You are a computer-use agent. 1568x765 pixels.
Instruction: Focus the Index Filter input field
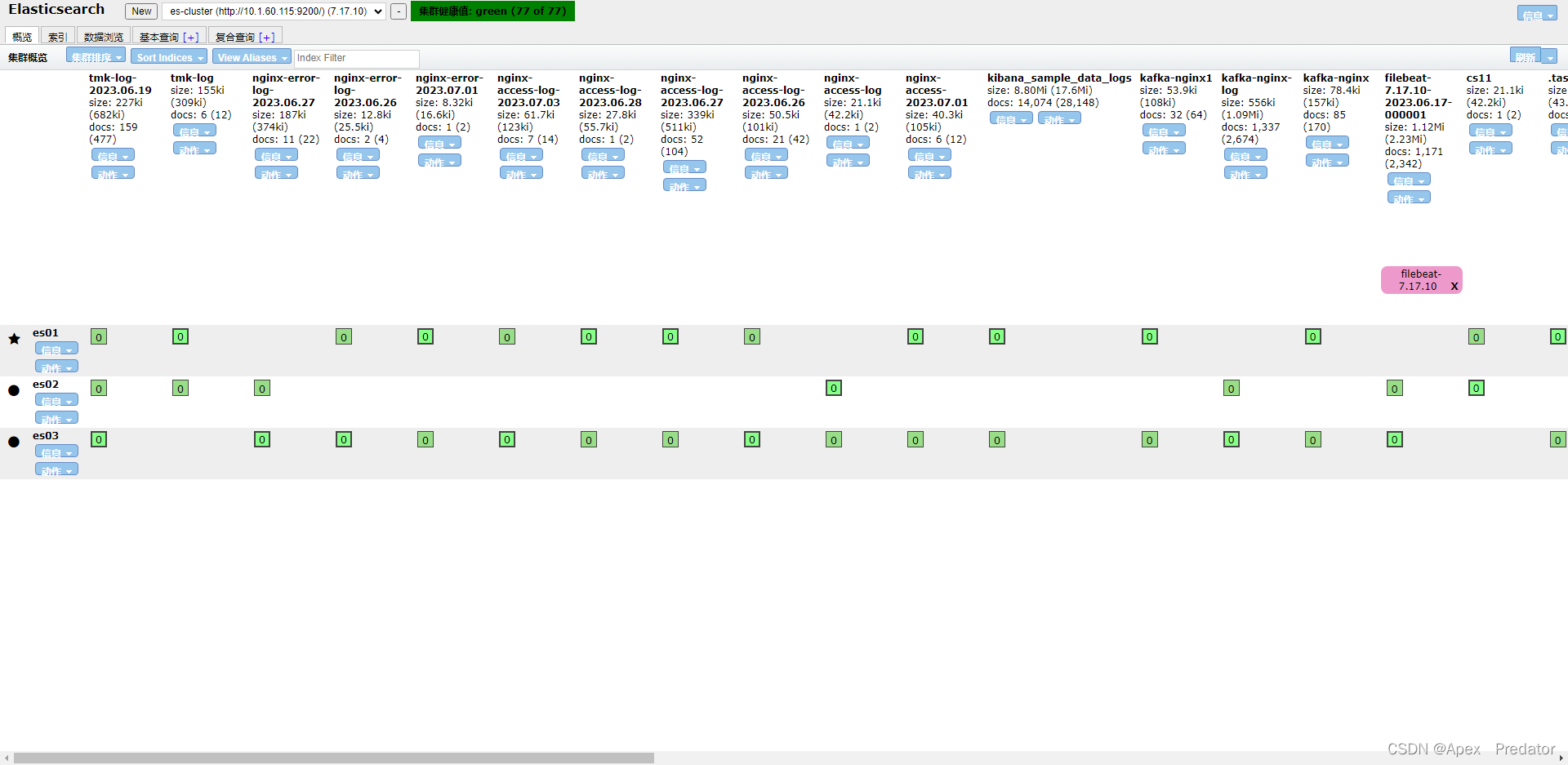(357, 58)
